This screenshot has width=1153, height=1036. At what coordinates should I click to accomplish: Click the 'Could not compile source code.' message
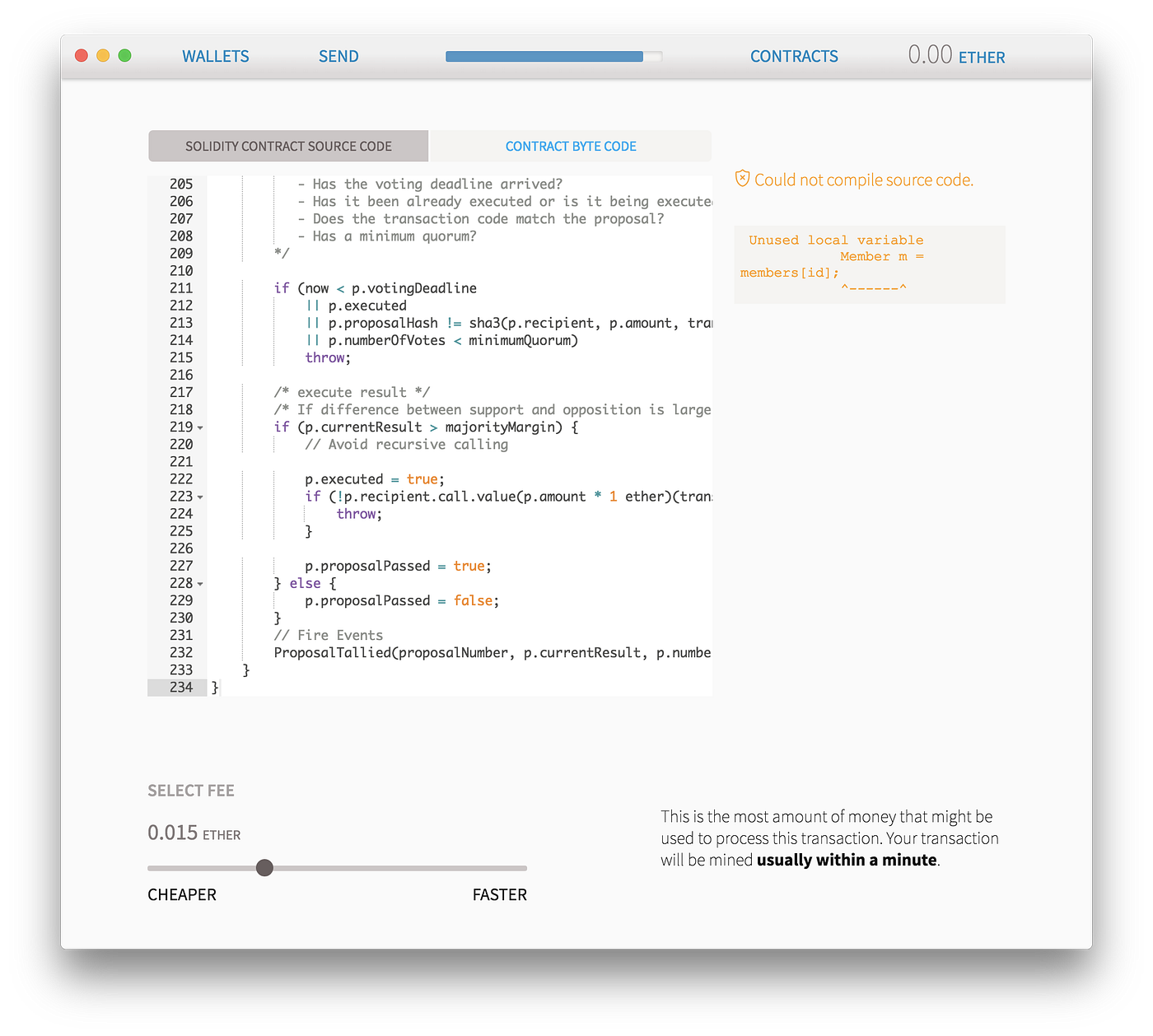[x=864, y=180]
